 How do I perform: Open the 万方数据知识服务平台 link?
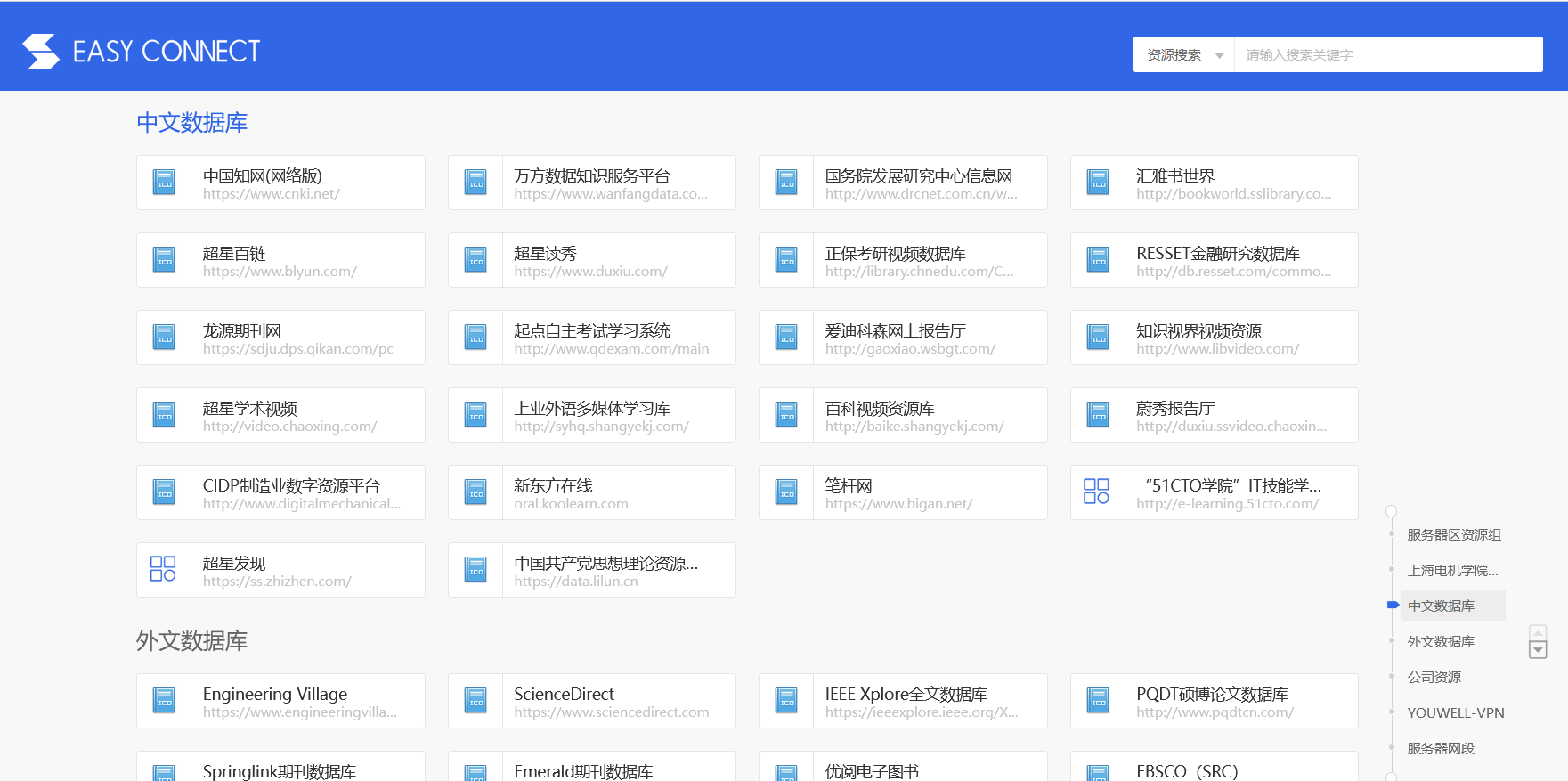tap(592, 183)
